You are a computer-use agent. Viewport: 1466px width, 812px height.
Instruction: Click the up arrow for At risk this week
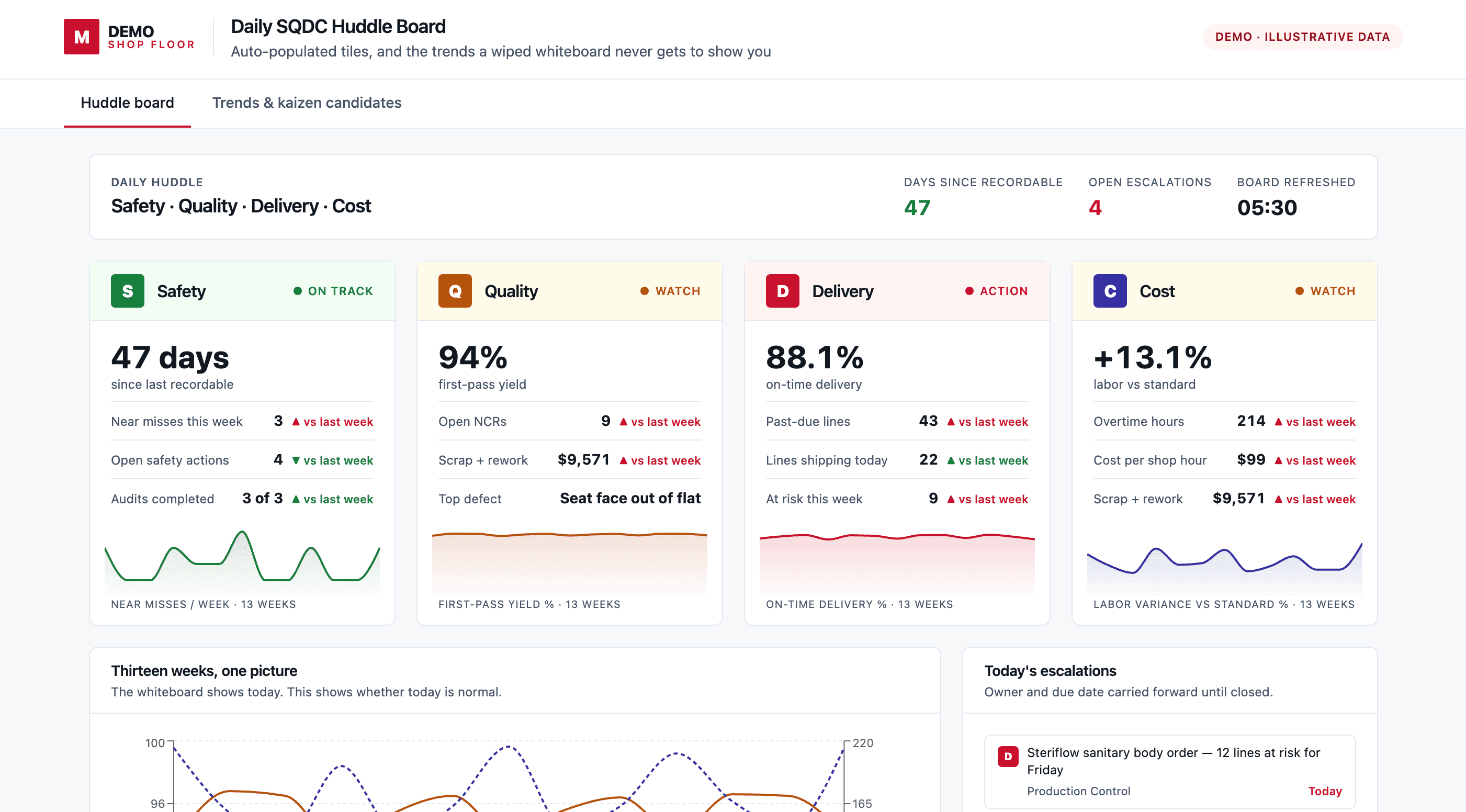click(x=951, y=499)
